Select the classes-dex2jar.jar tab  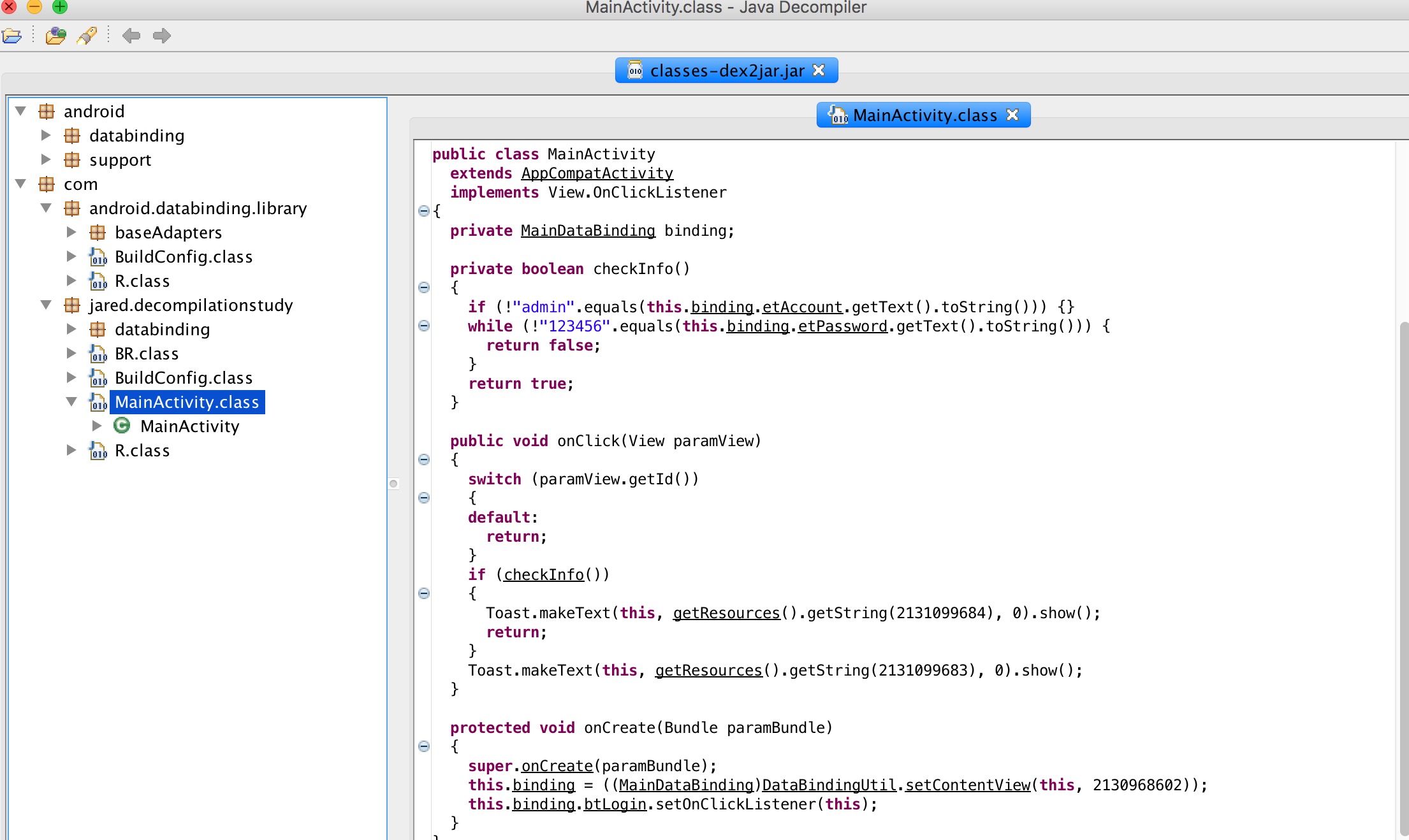[x=726, y=71]
